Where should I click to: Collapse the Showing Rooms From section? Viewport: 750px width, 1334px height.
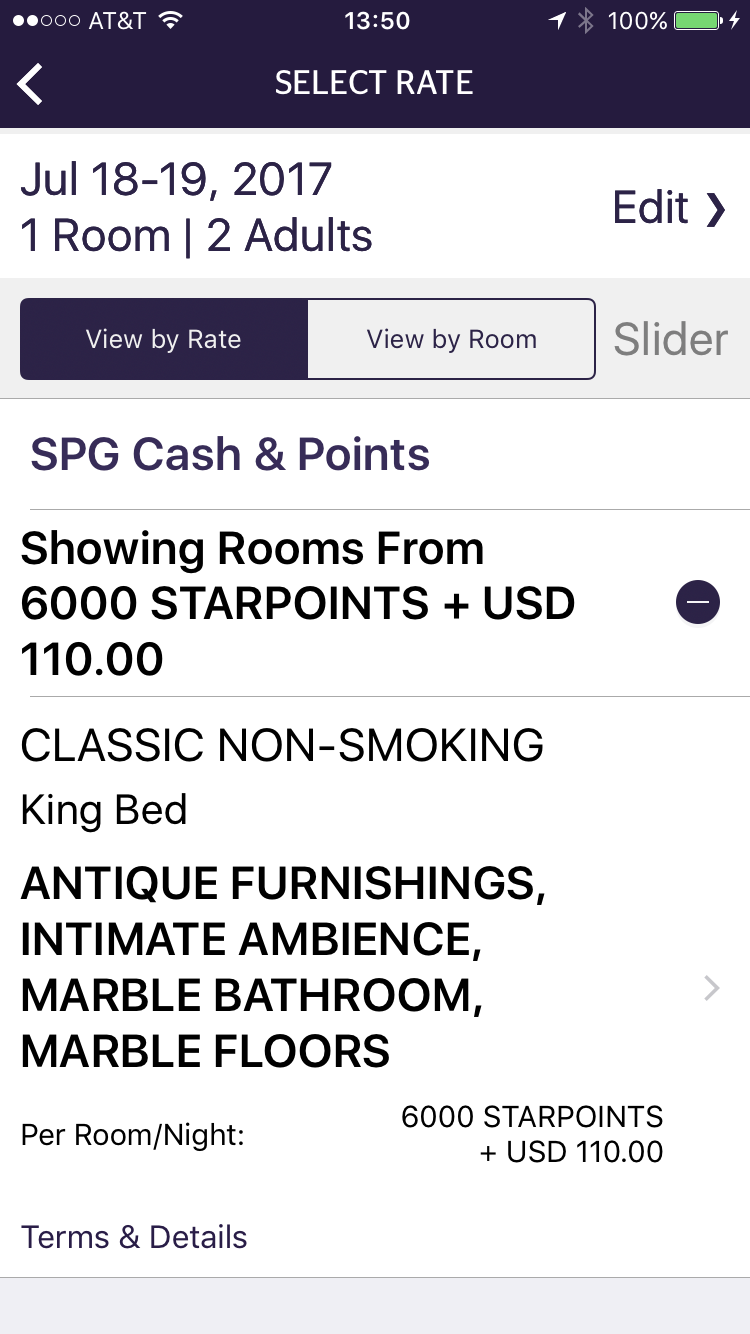697,603
